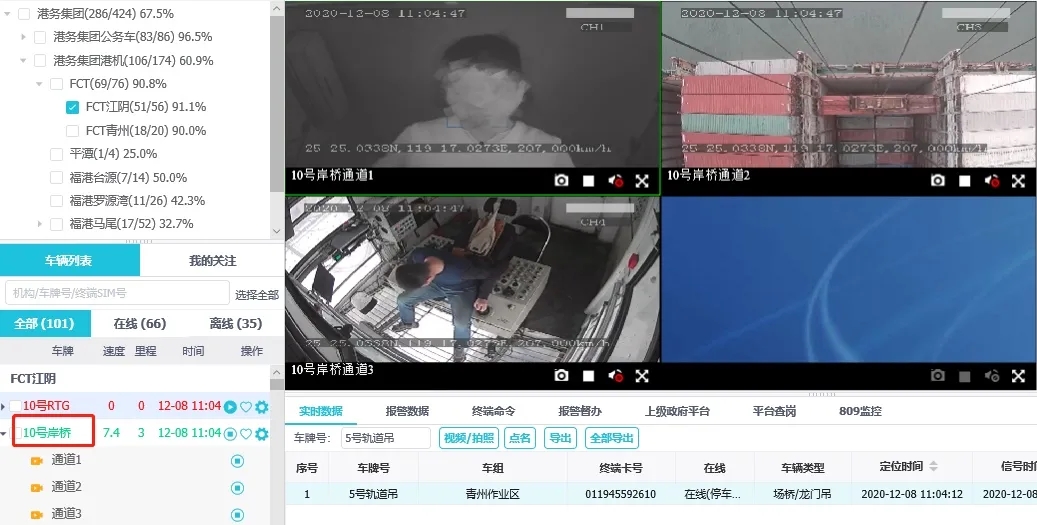The width and height of the screenshot is (1037, 525).
Task: Unmute audio on 10号岸桥通道3 video
Action: tap(616, 376)
